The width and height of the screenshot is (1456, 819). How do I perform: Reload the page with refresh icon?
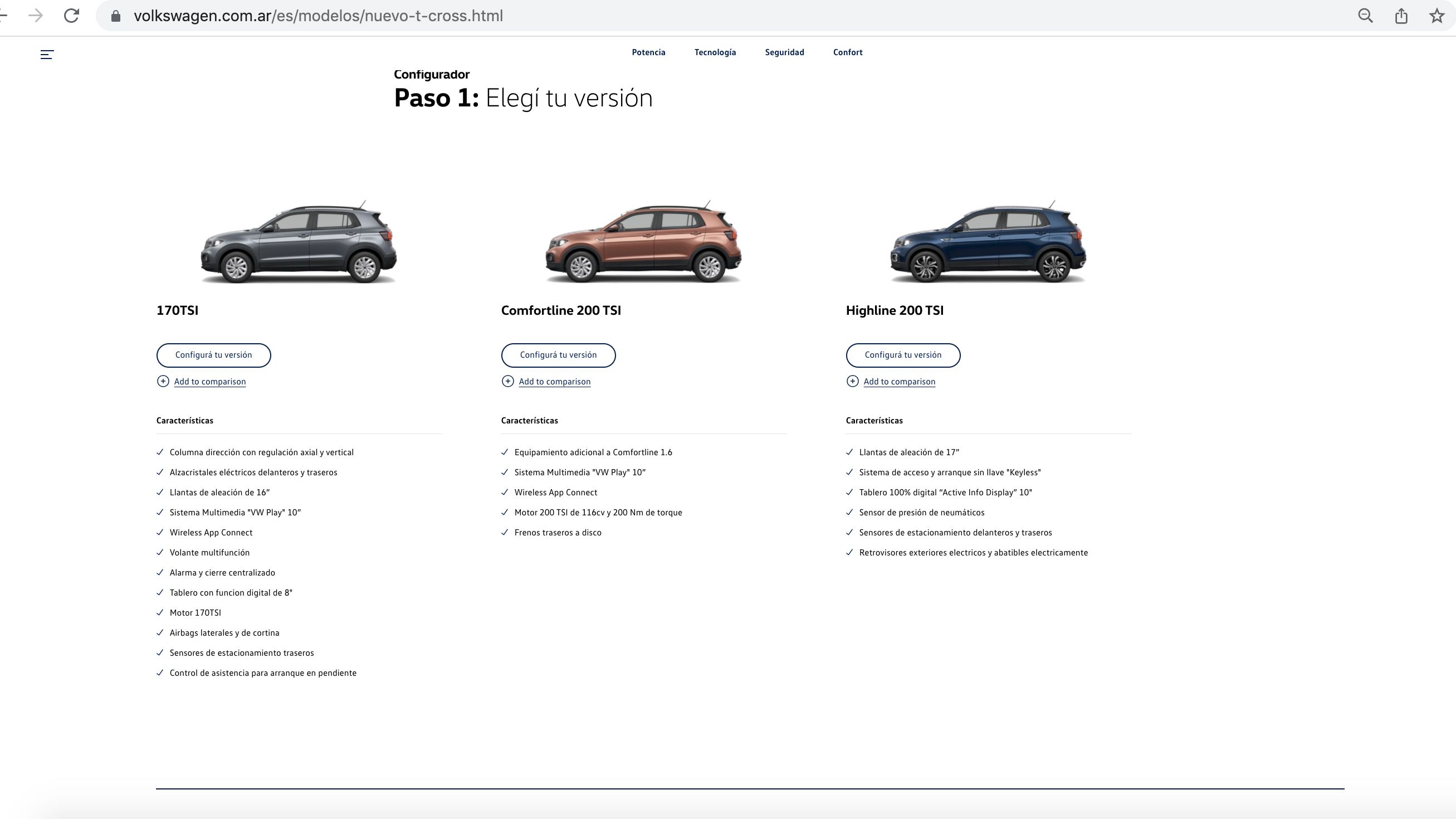[x=71, y=16]
